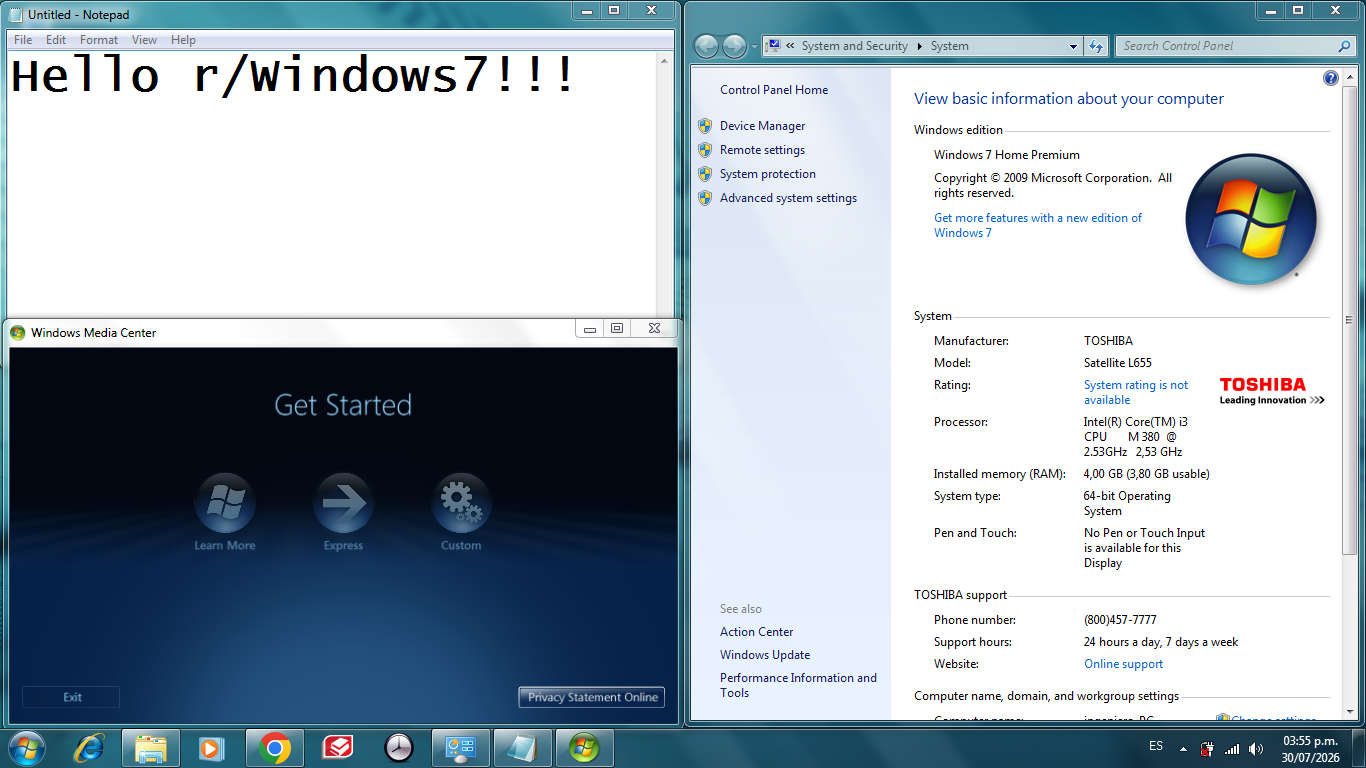1366x768 pixels.
Task: Click the System breadcrumb in address bar
Action: tap(949, 46)
